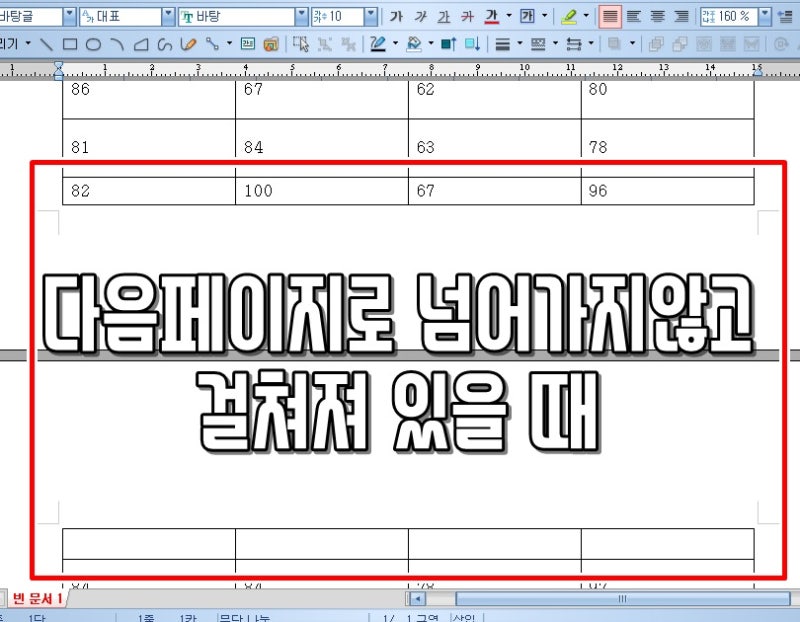Click the arrow style icon
Viewport: 800px width, 622px height.
click(574, 44)
